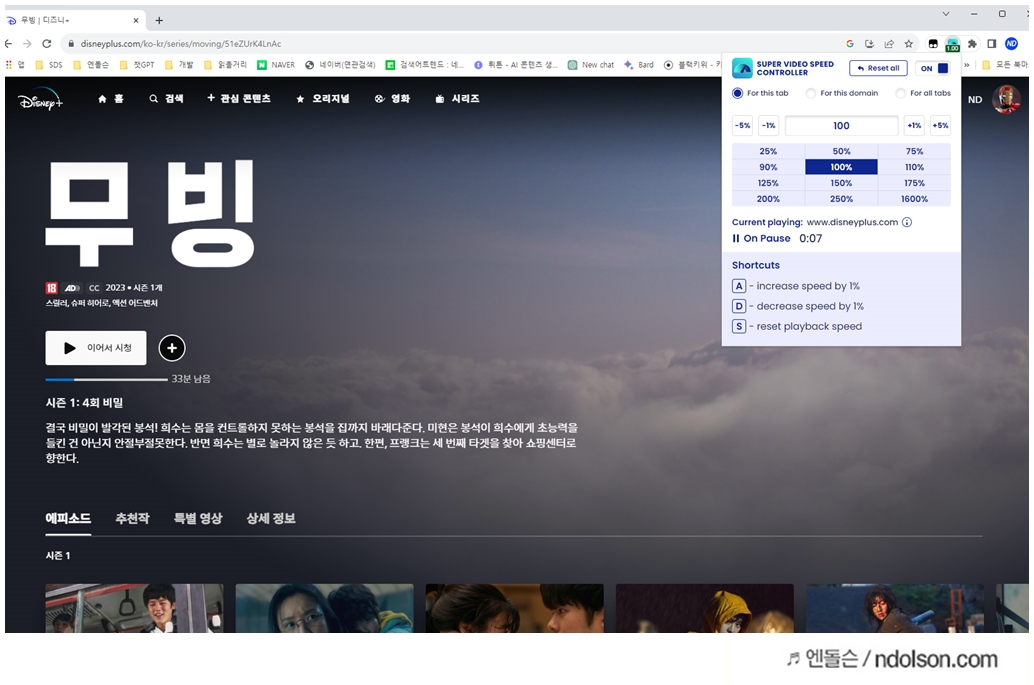The height and width of the screenshot is (685, 1034).
Task: Open the first episode thumbnail with the bus scene
Action: (x=135, y=608)
